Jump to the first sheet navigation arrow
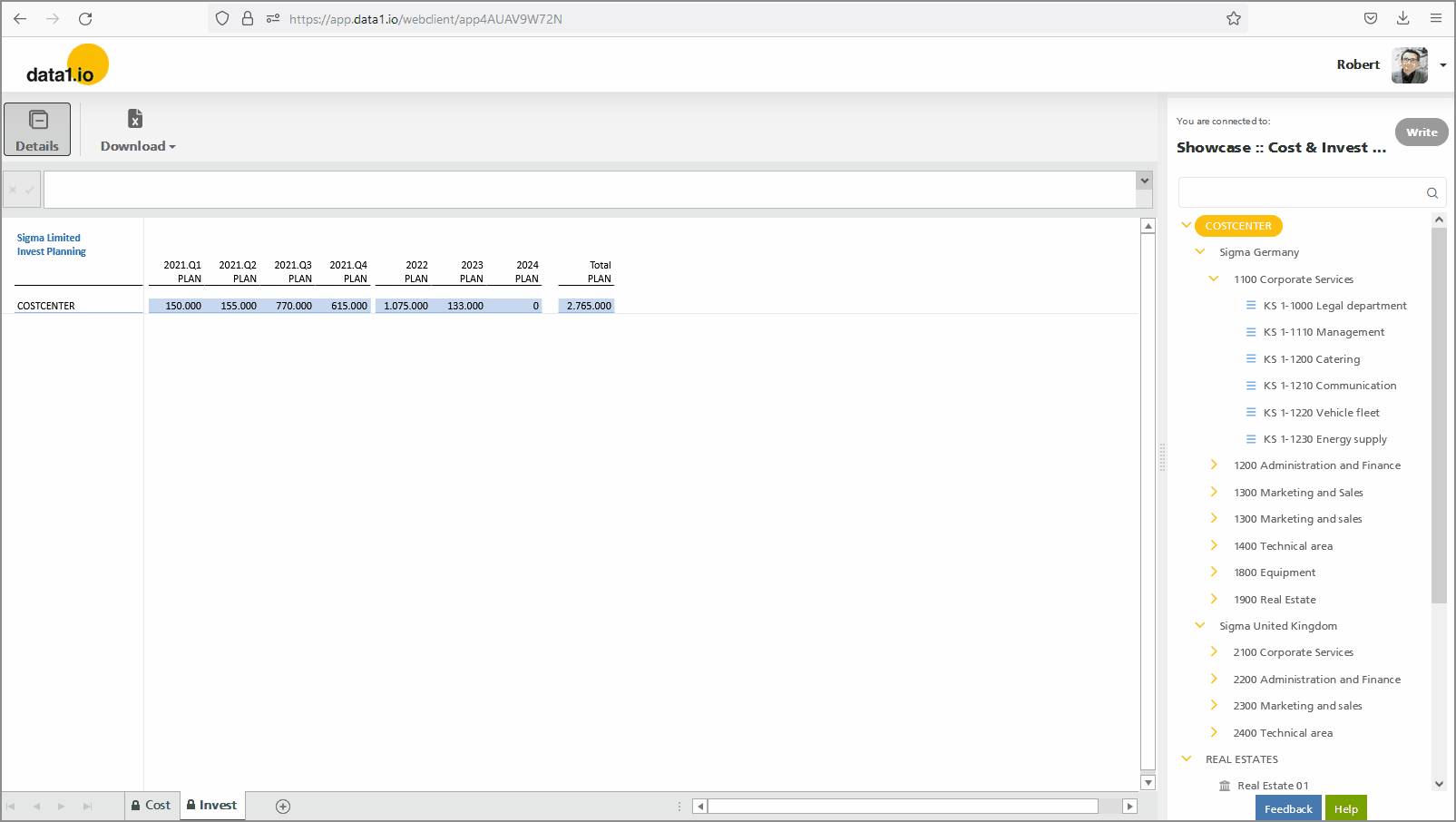Screen dimensions: 1456x822 (x=12, y=806)
